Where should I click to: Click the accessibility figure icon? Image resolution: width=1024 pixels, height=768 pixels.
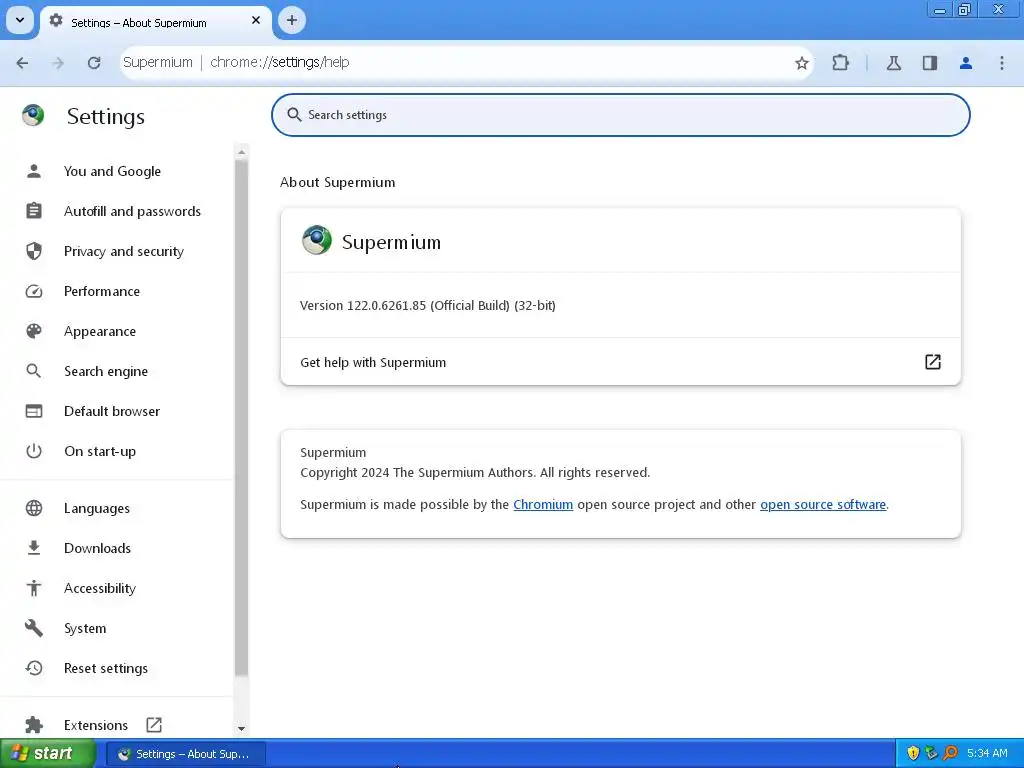[x=34, y=588]
